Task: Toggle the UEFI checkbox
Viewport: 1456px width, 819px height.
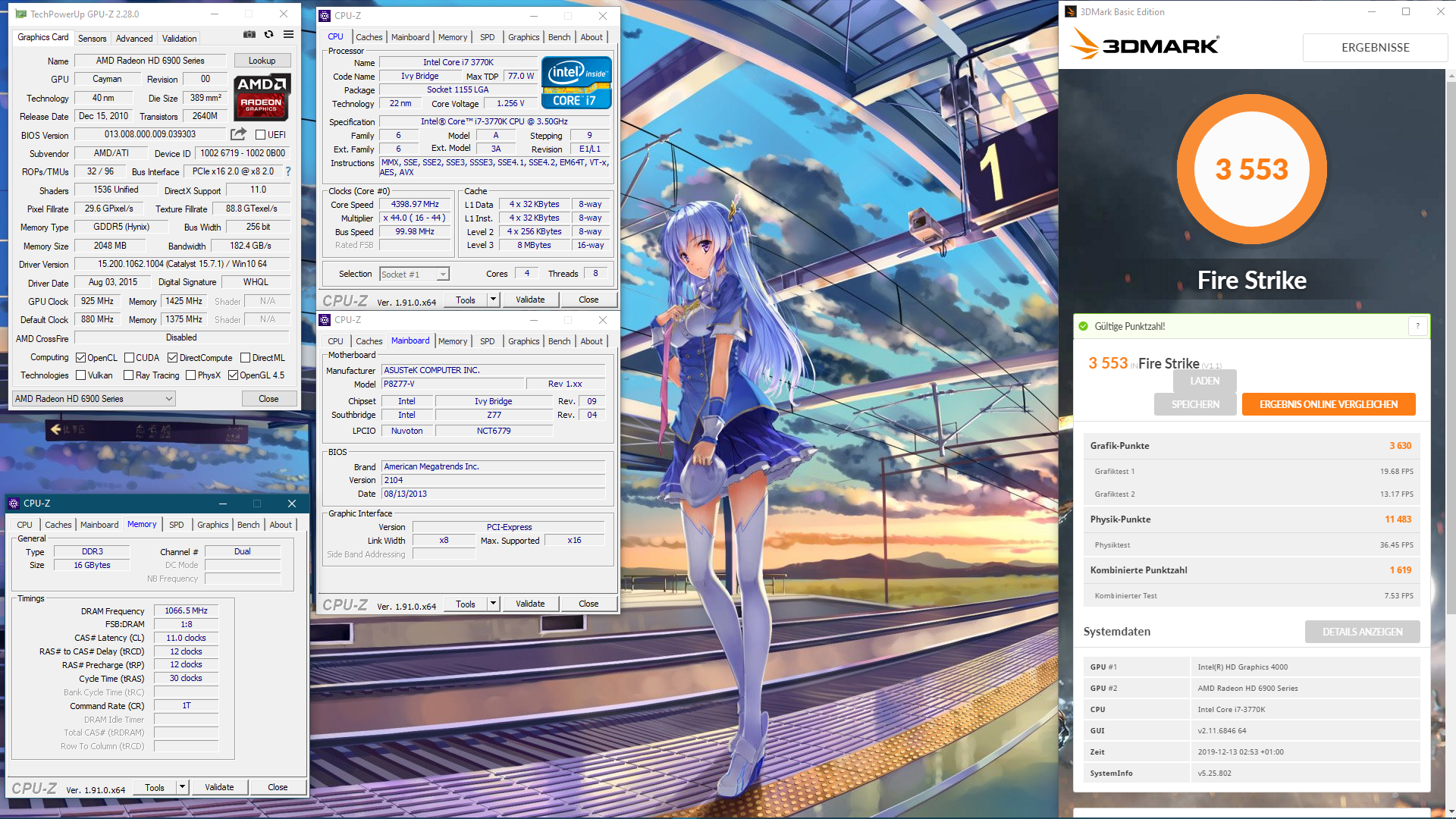Action: point(260,135)
